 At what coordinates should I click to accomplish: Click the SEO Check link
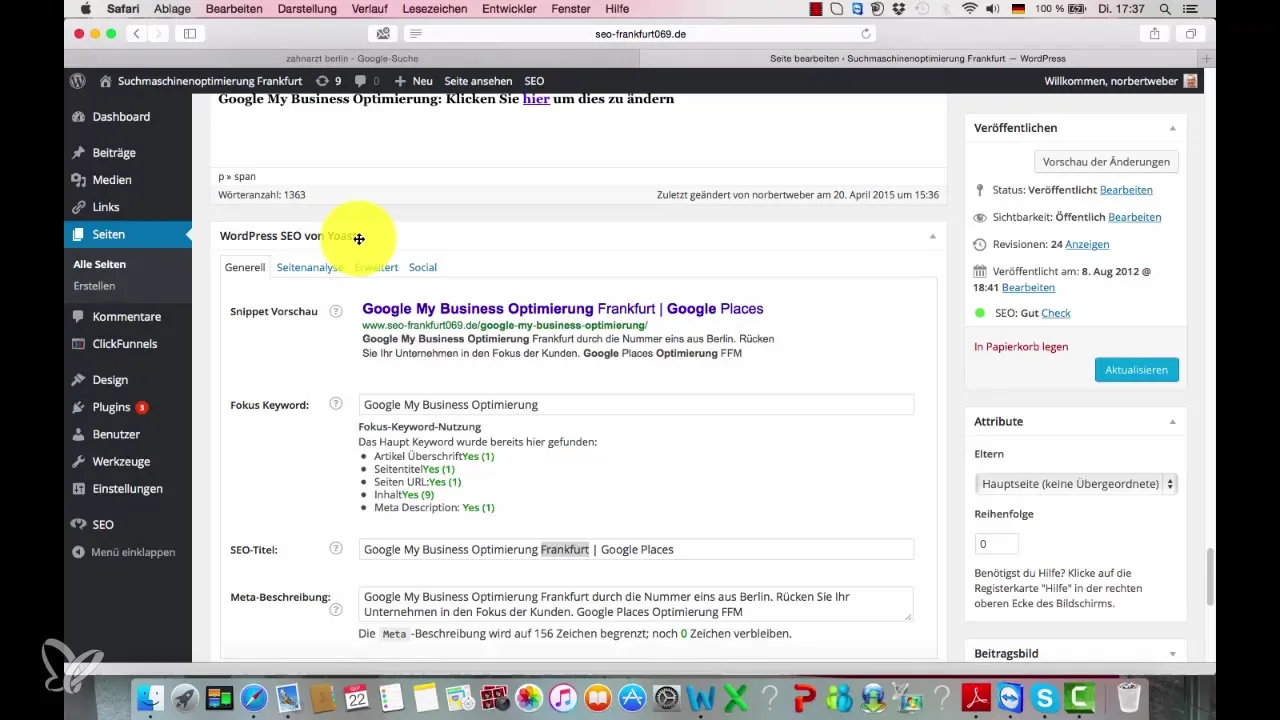(1056, 313)
